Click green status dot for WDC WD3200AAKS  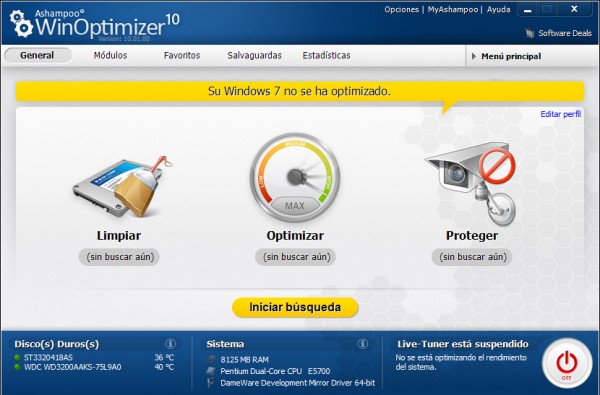[17, 367]
